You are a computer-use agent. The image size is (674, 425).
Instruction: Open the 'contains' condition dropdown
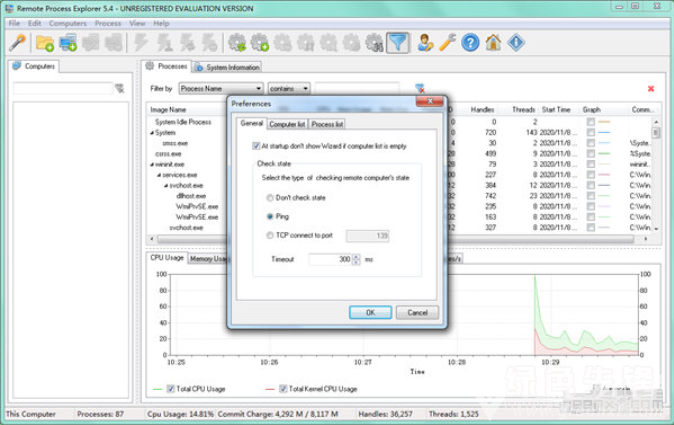pos(288,89)
